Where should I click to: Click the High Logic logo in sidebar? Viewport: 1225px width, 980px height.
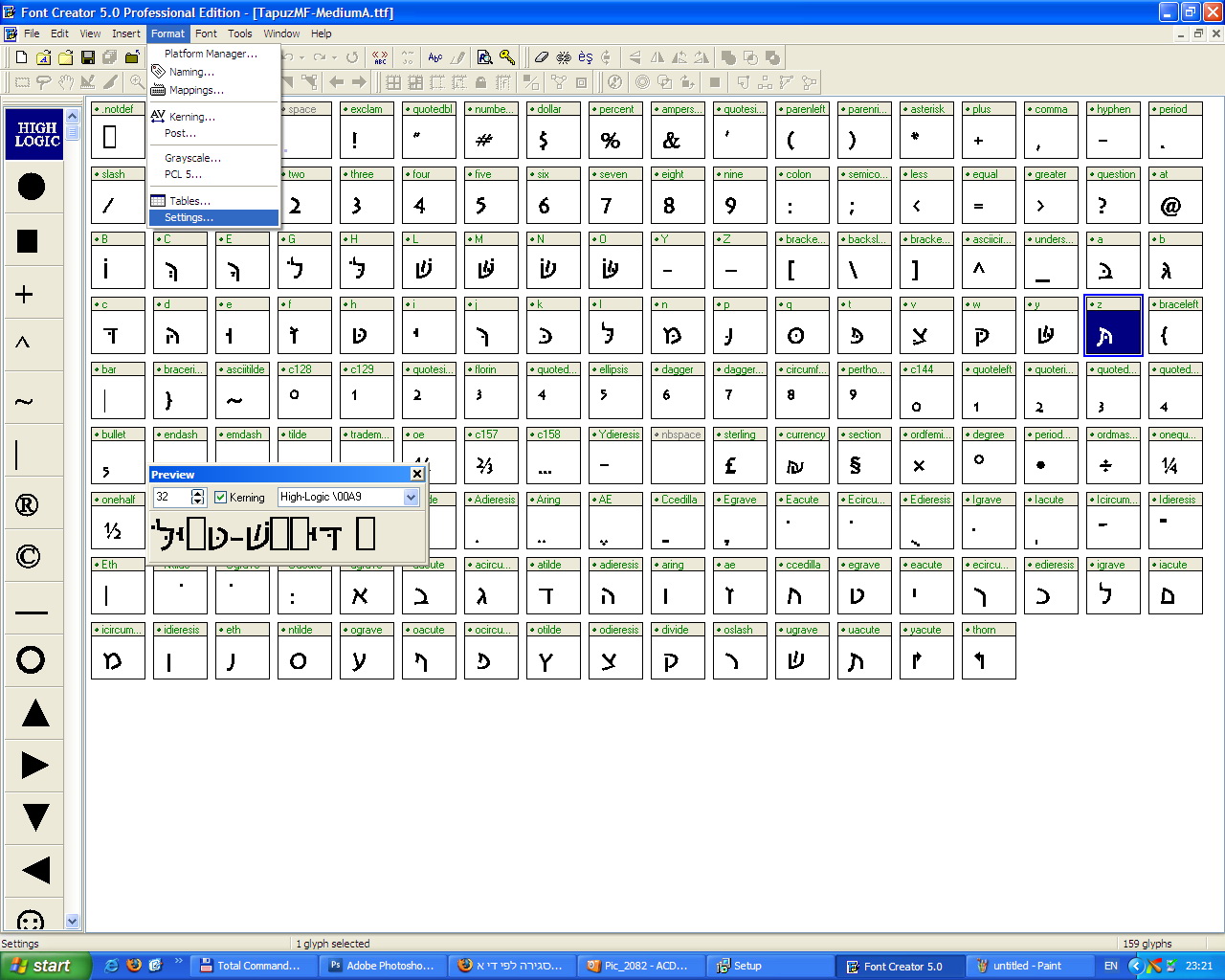[x=36, y=134]
